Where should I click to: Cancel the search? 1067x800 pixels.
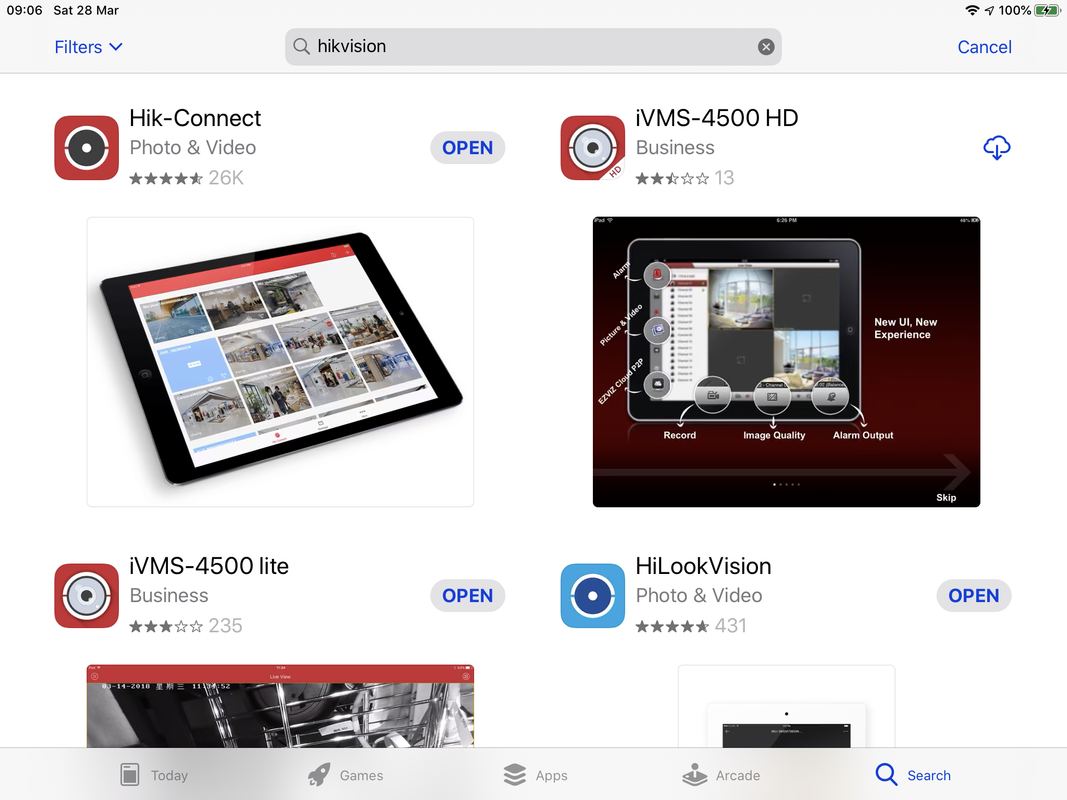(984, 47)
